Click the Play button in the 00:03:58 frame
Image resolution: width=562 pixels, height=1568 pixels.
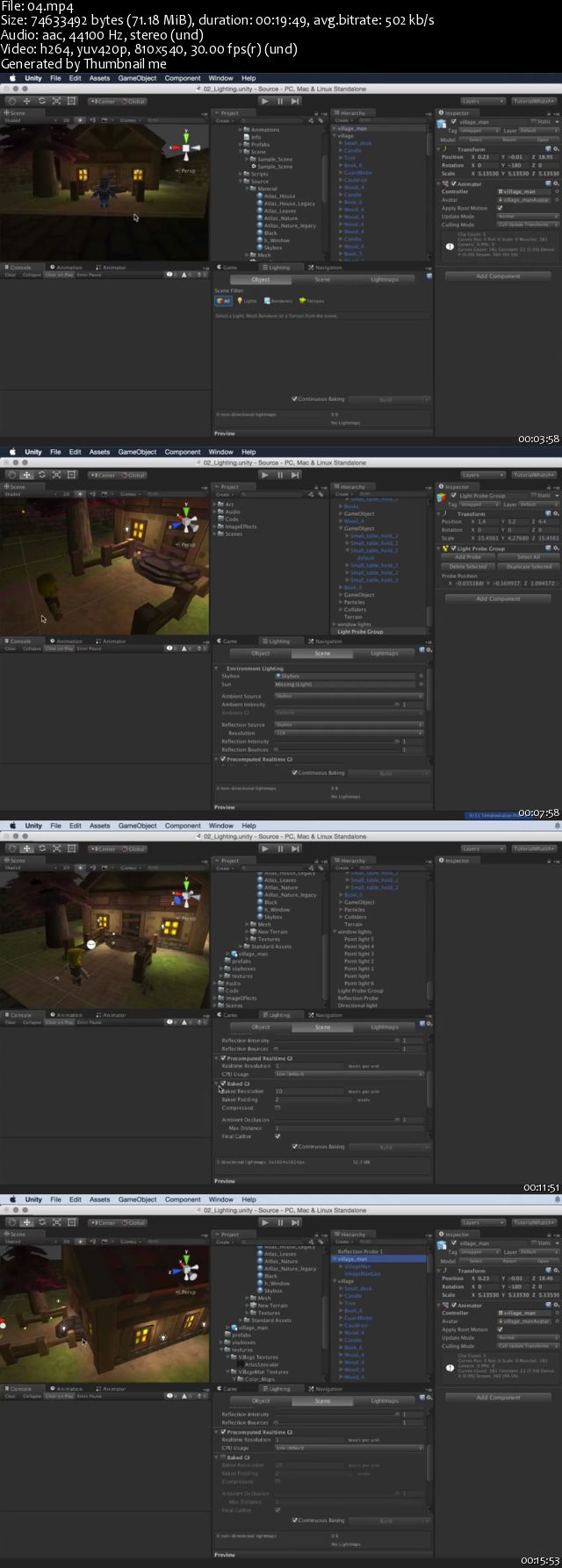[265, 101]
